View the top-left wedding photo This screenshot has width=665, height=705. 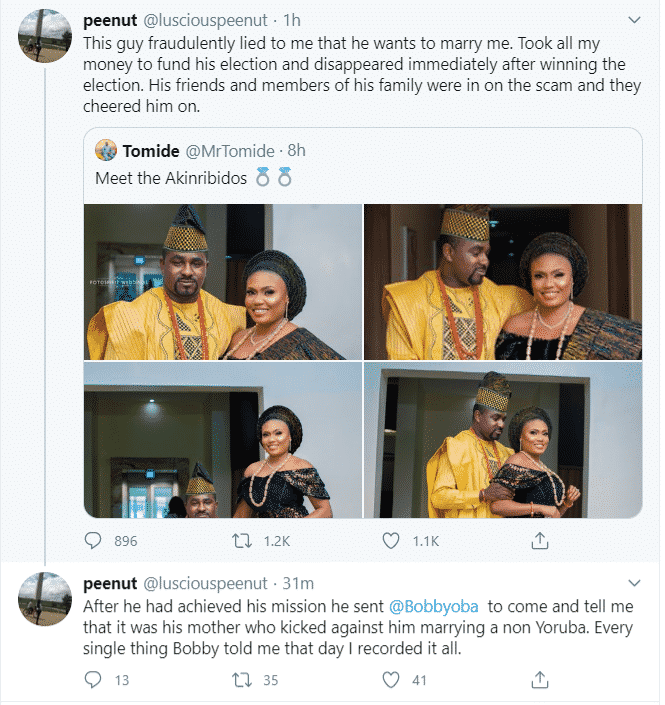click(x=222, y=281)
